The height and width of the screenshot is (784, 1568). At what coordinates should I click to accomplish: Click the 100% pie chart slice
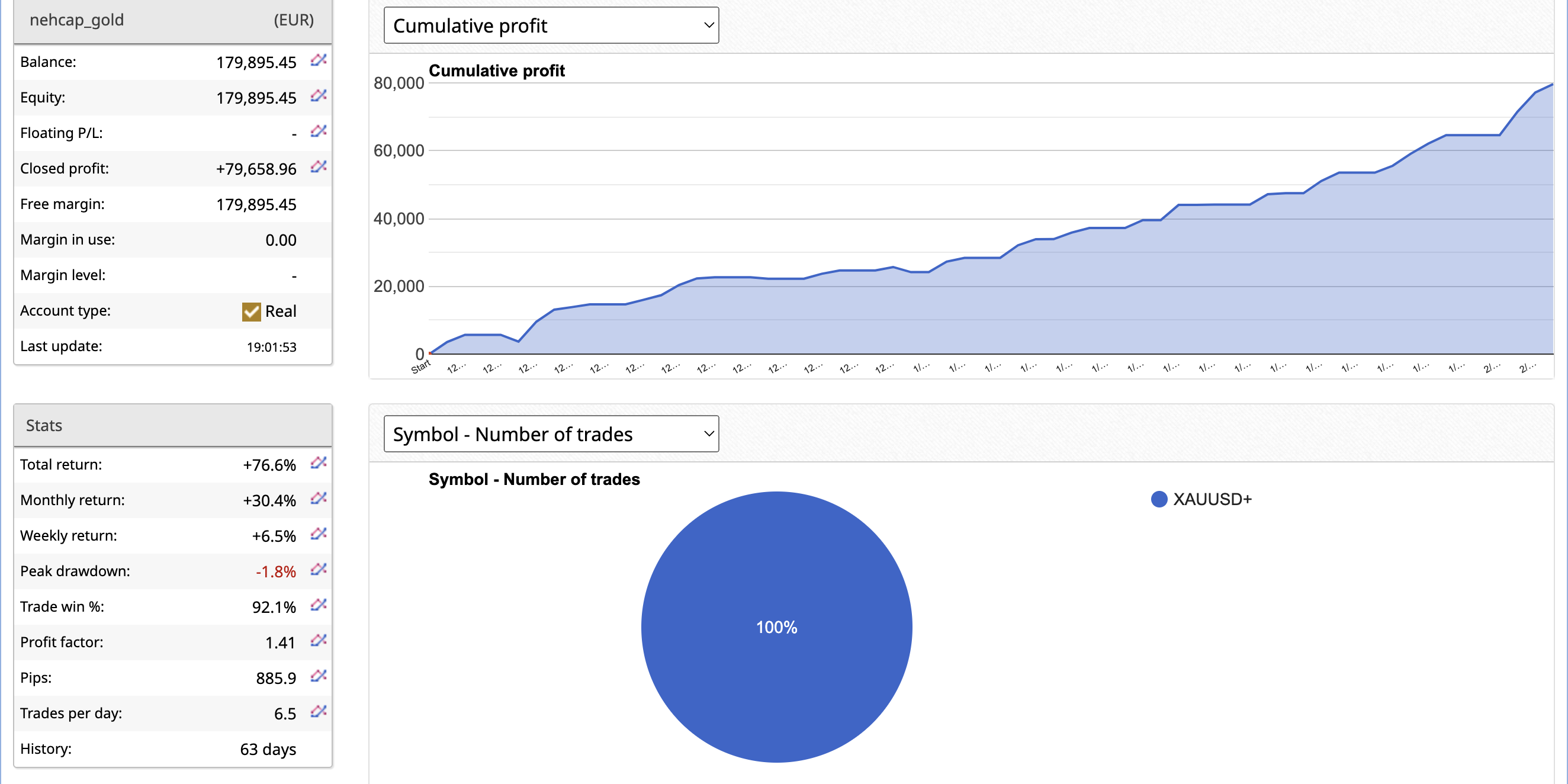tap(776, 627)
